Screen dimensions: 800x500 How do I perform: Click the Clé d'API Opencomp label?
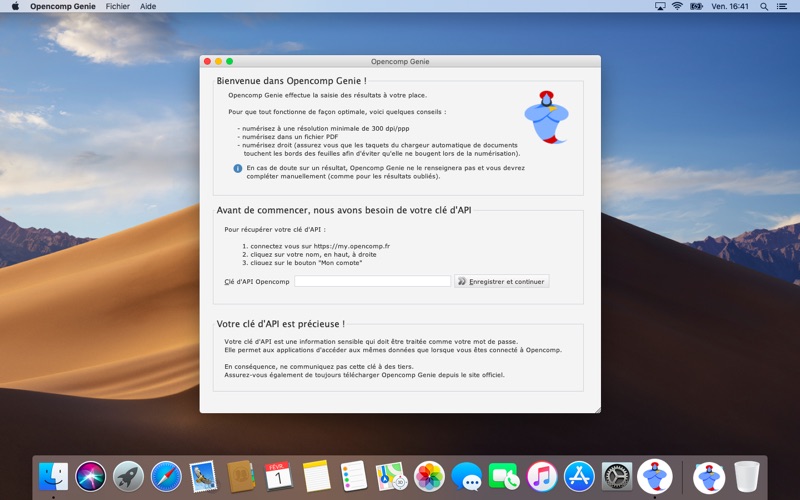coord(257,282)
